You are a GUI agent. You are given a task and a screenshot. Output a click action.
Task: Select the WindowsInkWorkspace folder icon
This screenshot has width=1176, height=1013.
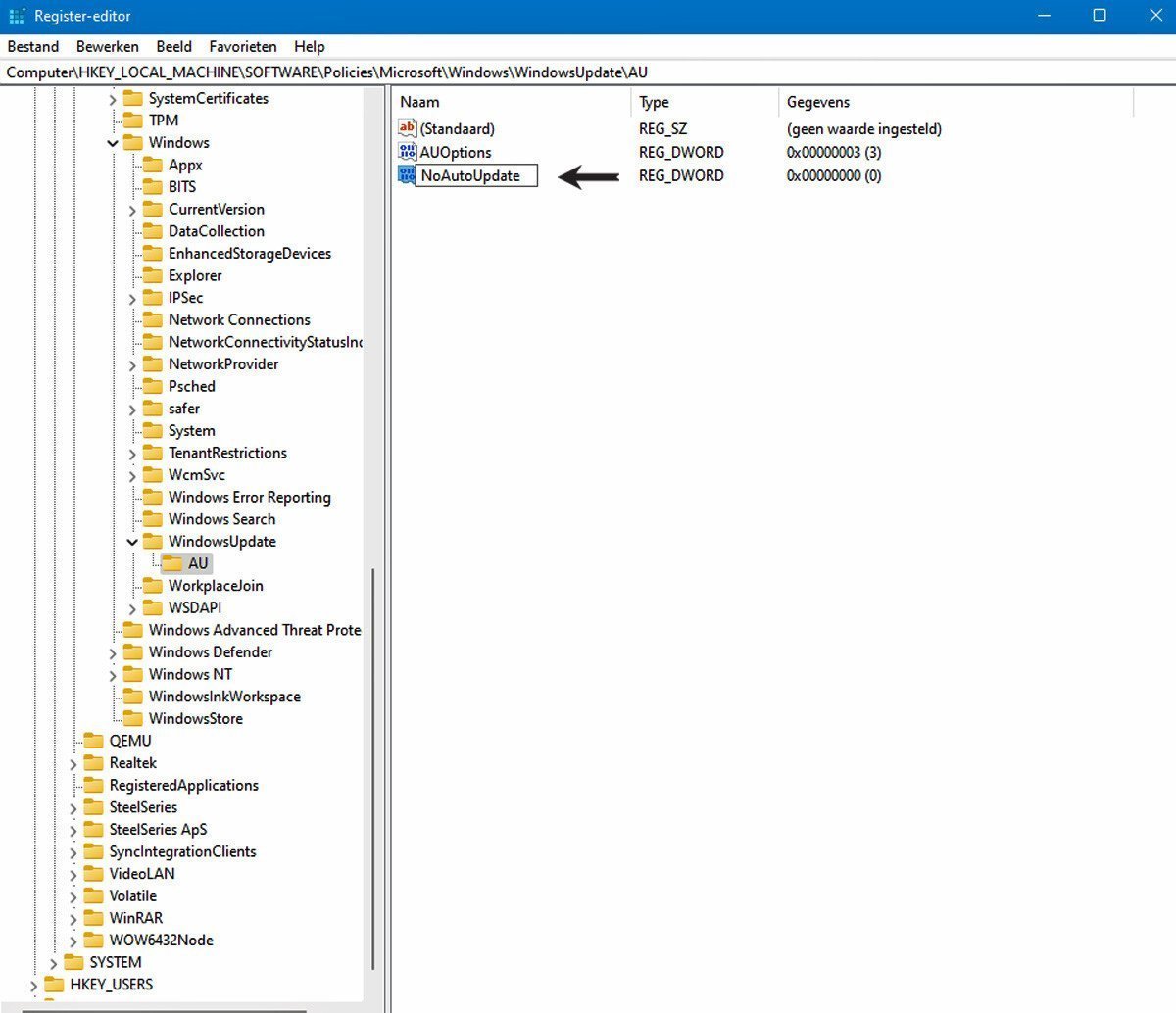click(x=132, y=697)
